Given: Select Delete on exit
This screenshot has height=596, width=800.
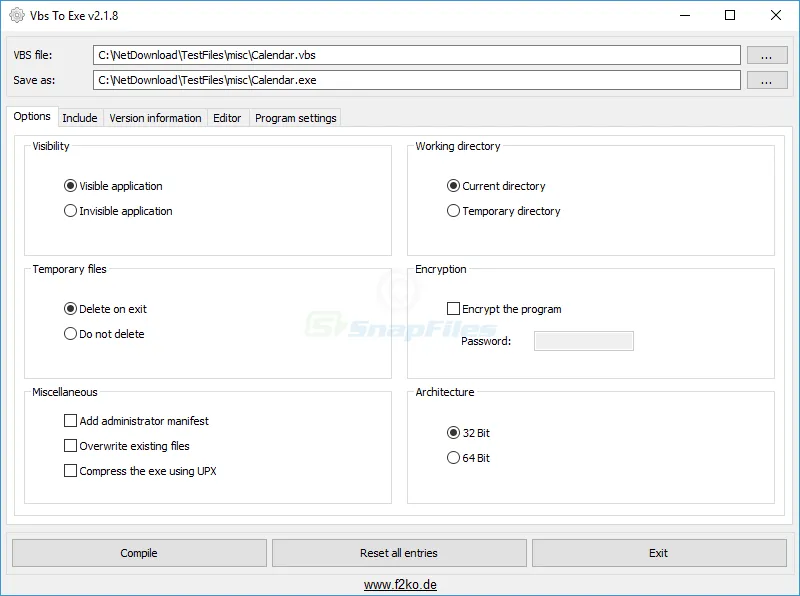Looking at the screenshot, I should click(x=105, y=309).
